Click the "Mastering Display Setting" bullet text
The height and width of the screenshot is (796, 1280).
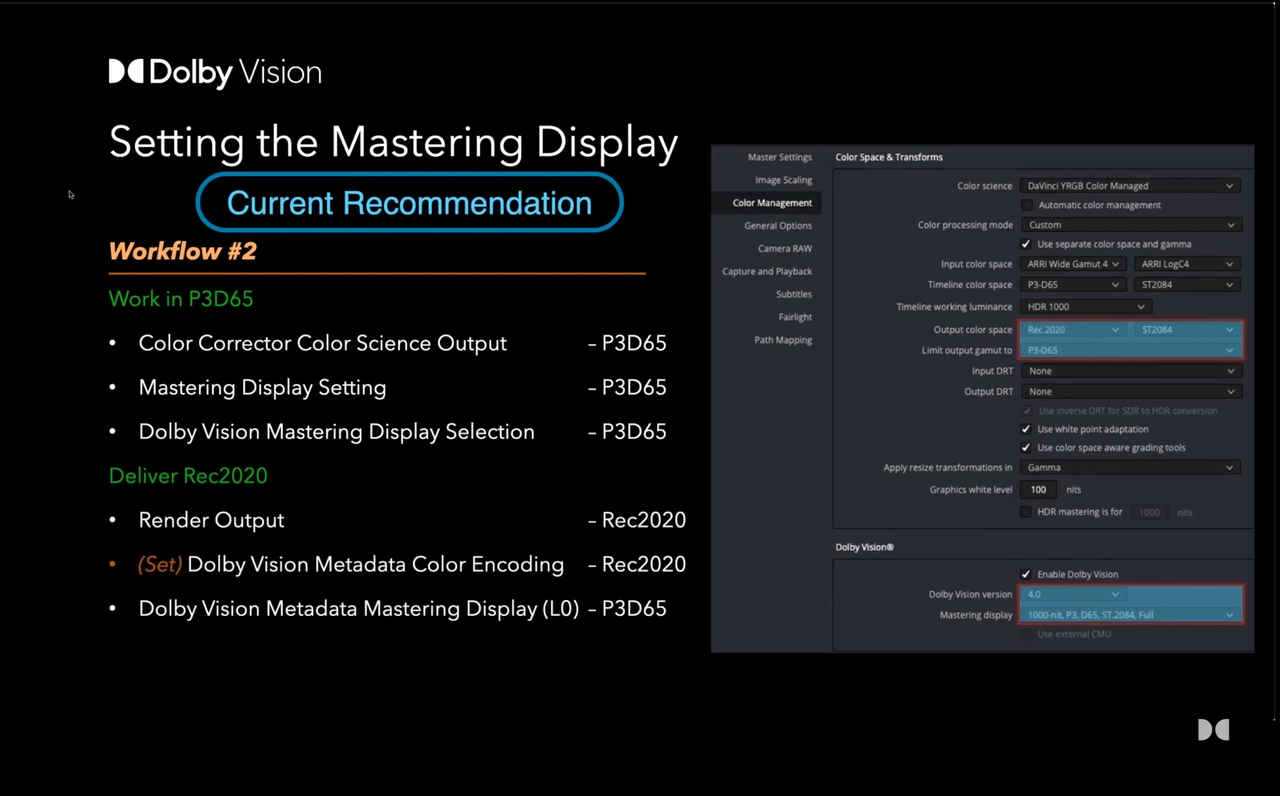point(262,387)
